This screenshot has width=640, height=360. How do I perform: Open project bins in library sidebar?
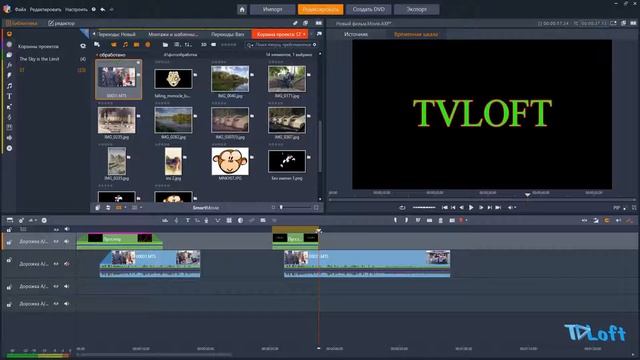click(x=9, y=34)
